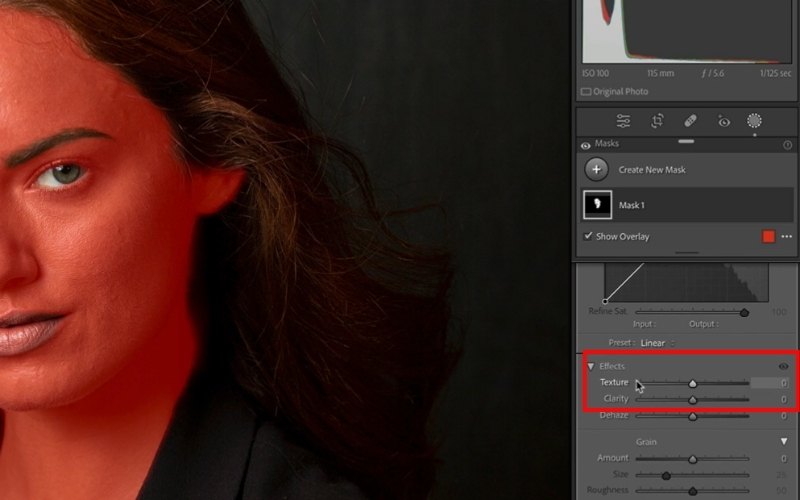The width and height of the screenshot is (800, 500).
Task: Click the Refine Sat slider
Action: (x=692, y=312)
